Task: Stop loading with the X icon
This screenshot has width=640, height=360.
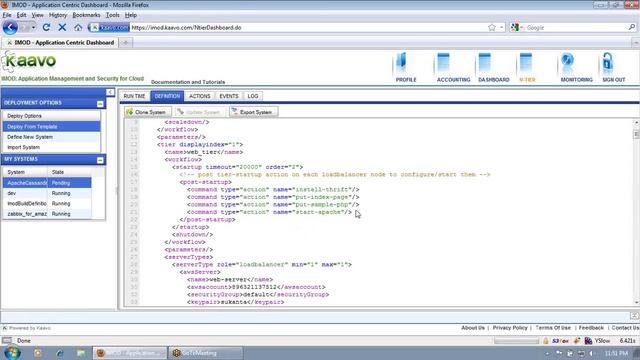Action: (62, 27)
